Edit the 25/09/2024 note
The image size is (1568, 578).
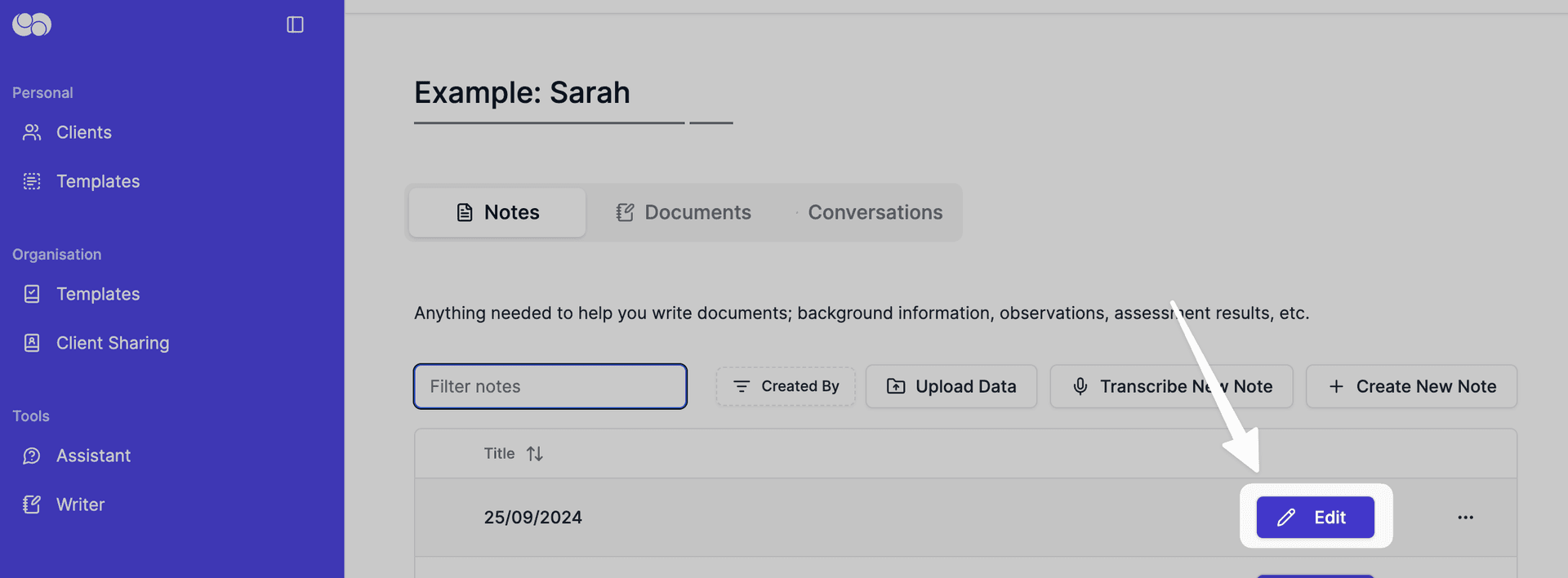(1315, 518)
